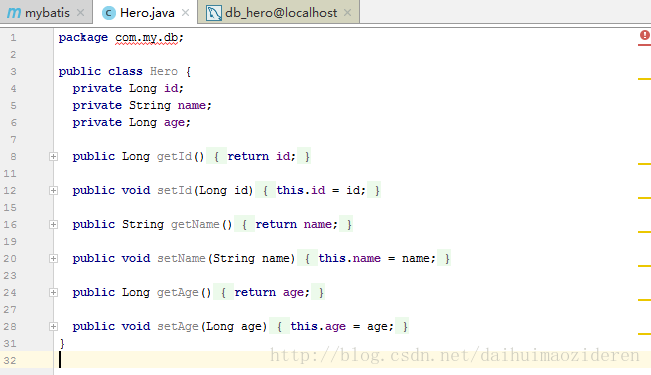
Task: Click the field name 'name' on line 5
Action: pyautogui.click(x=191, y=105)
